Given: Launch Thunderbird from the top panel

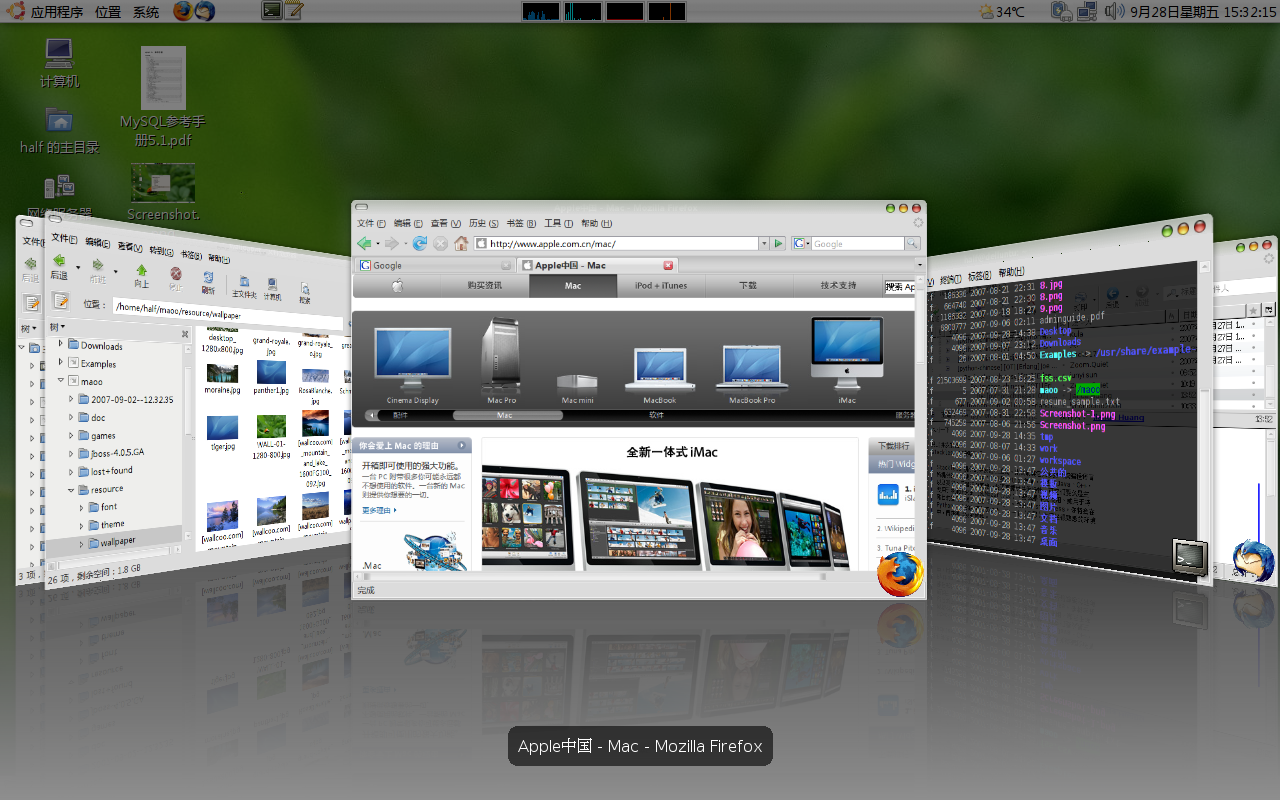Looking at the screenshot, I should [204, 11].
